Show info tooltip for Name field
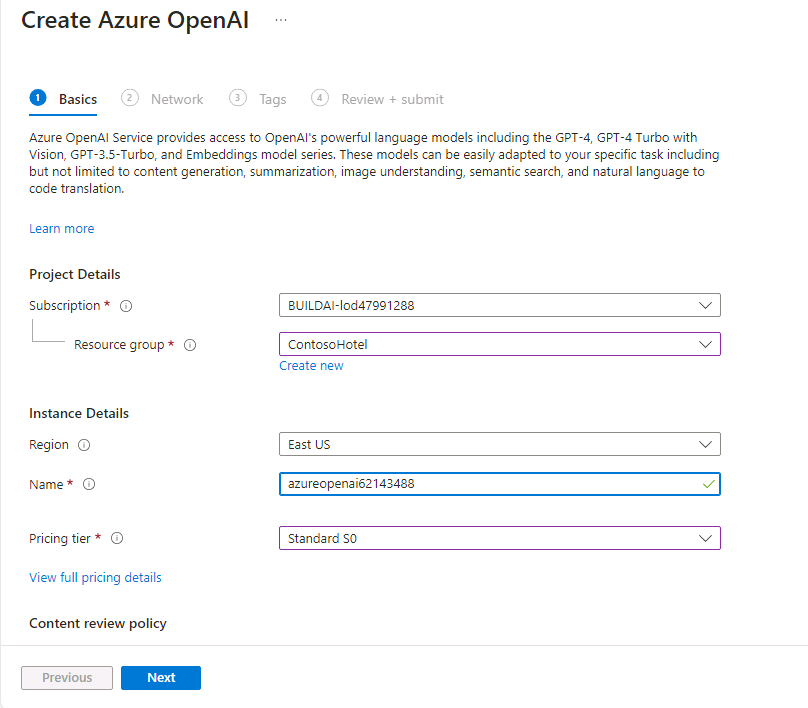Viewport: 808px width, 708px height. (x=89, y=484)
